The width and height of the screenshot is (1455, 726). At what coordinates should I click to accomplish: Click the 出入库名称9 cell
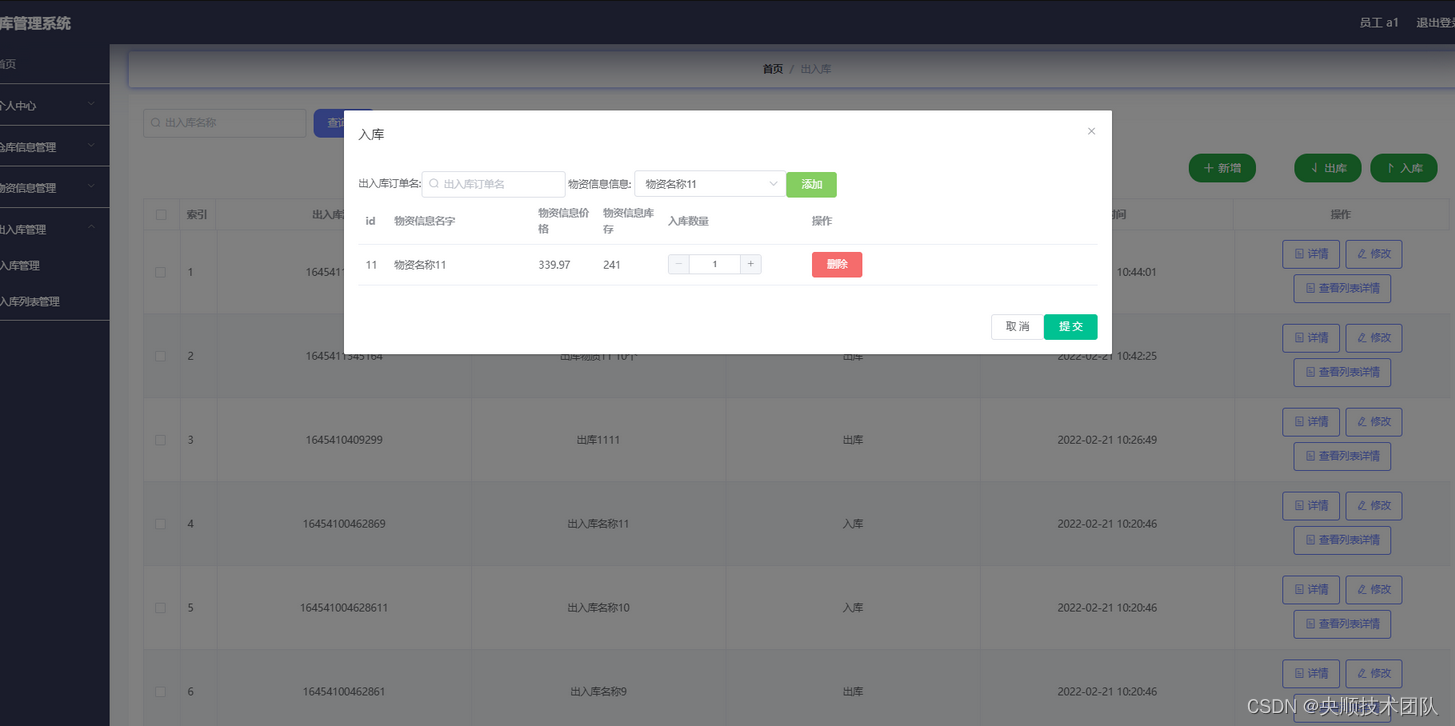click(598, 692)
